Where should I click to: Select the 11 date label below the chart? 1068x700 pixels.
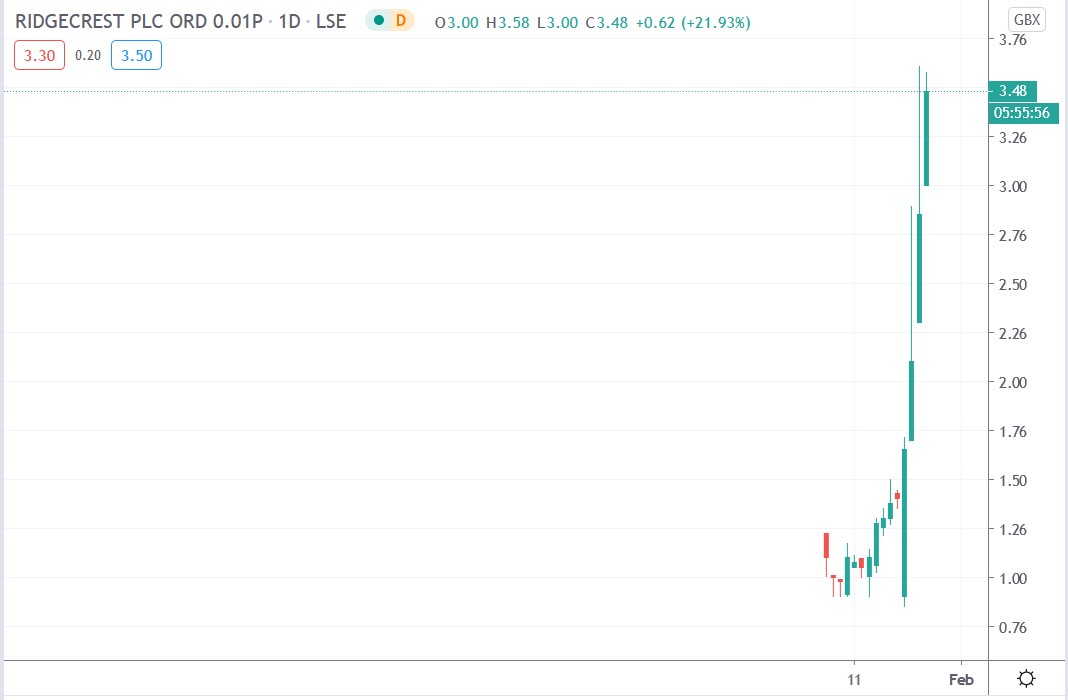tap(855, 679)
